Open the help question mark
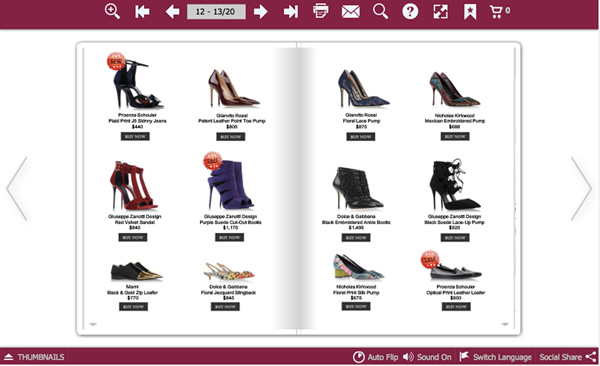This screenshot has width=600, height=366. tap(410, 11)
